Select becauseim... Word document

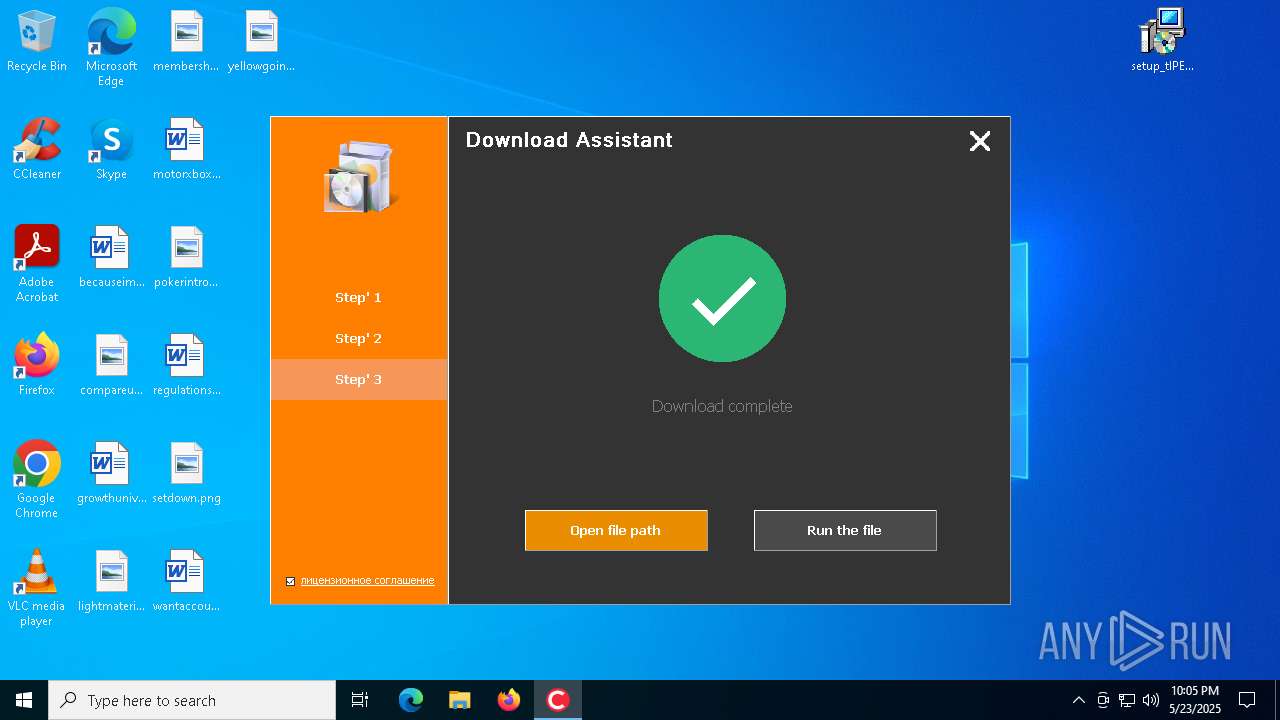click(111, 258)
